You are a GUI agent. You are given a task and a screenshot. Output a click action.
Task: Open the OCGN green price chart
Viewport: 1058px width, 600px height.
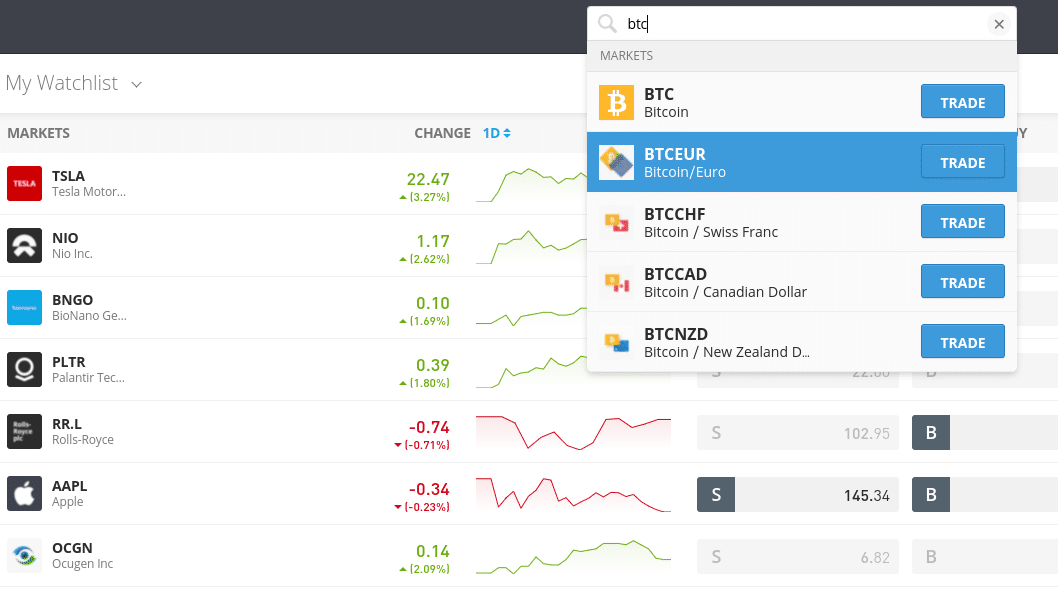574,557
